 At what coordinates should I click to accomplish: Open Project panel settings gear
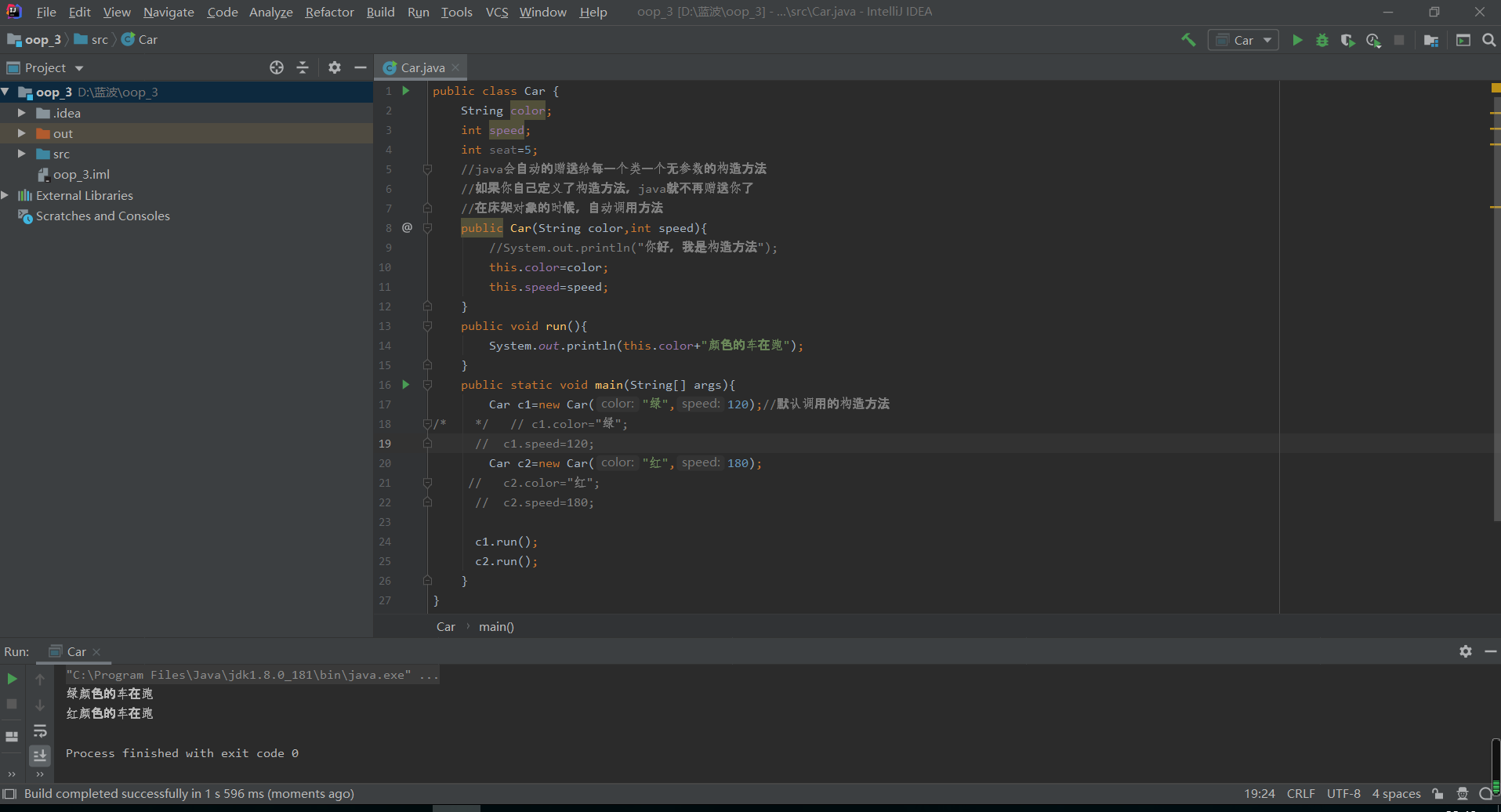(335, 67)
